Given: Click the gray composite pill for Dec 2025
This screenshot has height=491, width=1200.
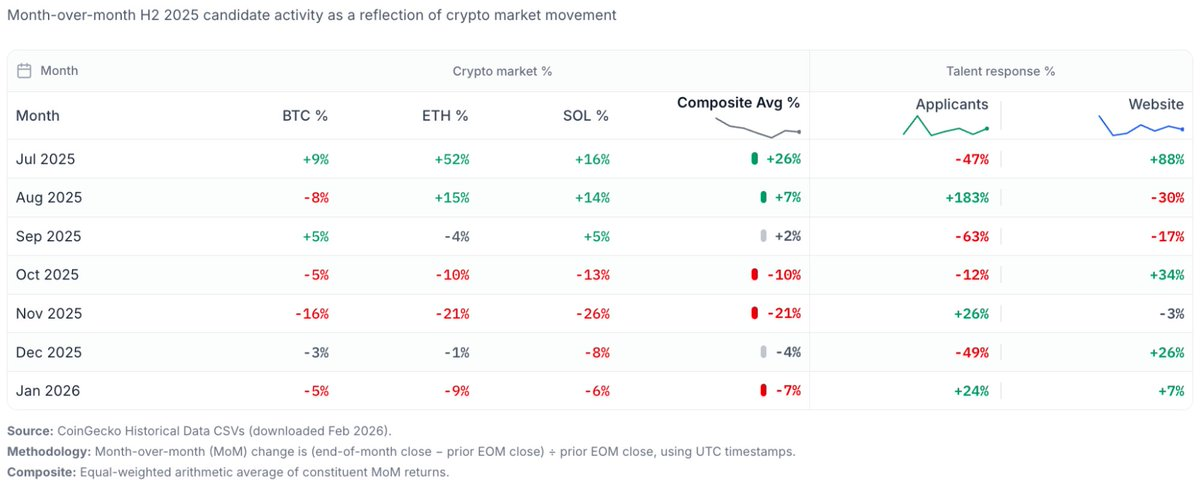Looking at the screenshot, I should coord(763,352).
